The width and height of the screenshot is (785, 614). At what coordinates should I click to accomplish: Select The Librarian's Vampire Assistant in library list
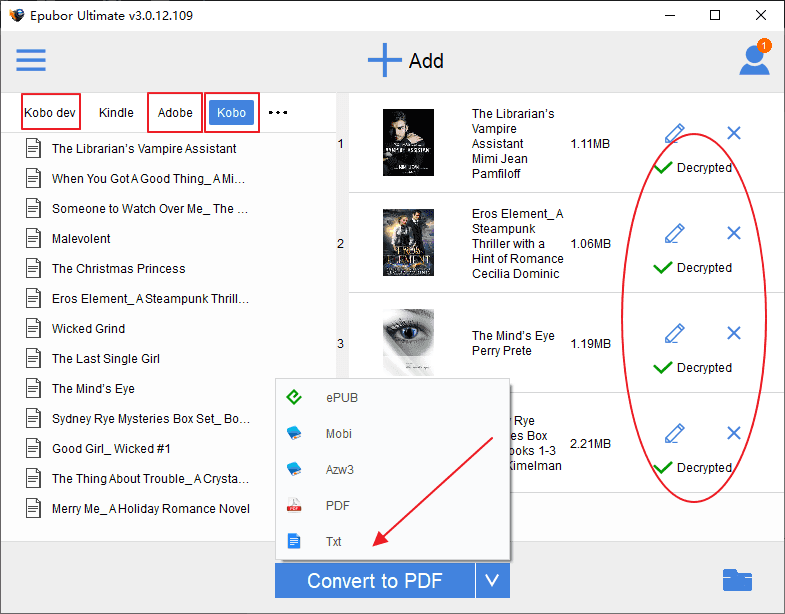coord(144,149)
